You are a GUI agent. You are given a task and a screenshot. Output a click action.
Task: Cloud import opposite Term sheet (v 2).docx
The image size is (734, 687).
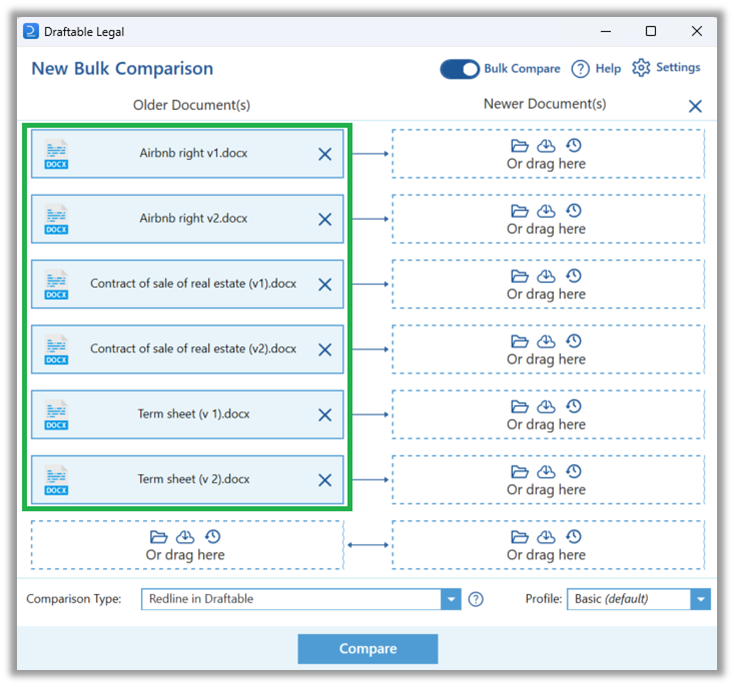point(546,471)
